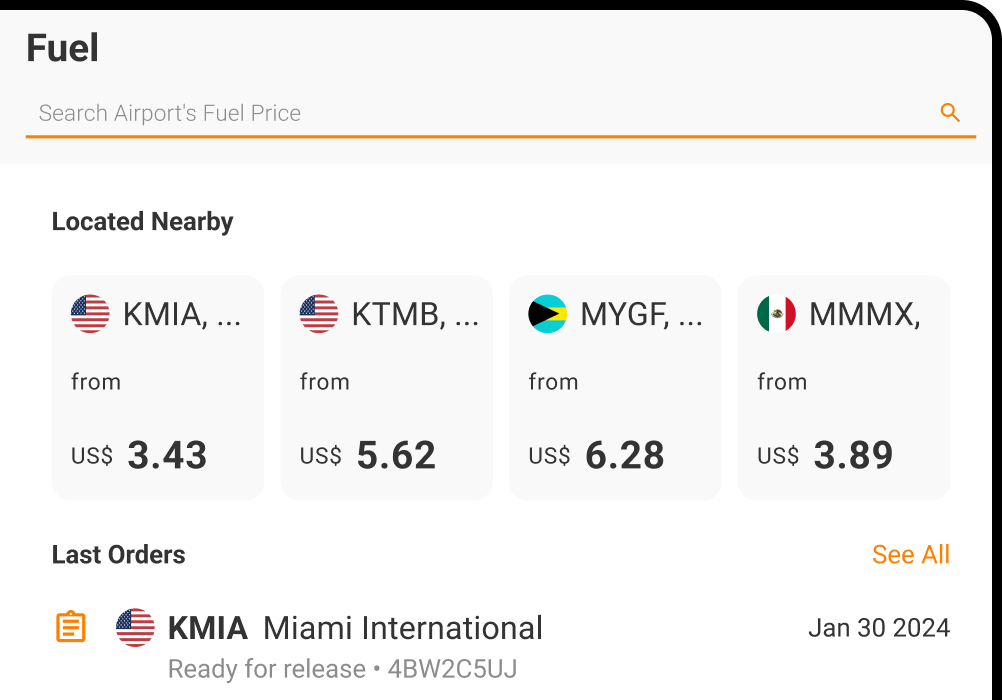This screenshot has height=700, width=1002.
Task: Open the MMMX nearby fuel card
Action: click(x=844, y=388)
